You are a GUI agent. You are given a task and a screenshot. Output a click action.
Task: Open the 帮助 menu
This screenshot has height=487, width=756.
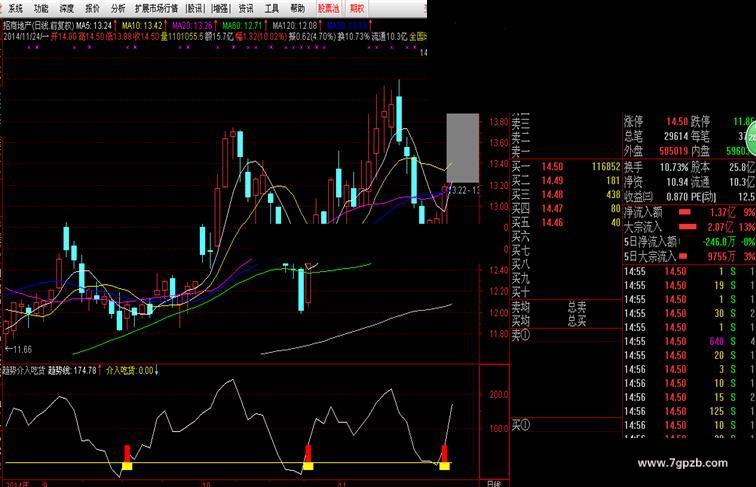coord(297,8)
